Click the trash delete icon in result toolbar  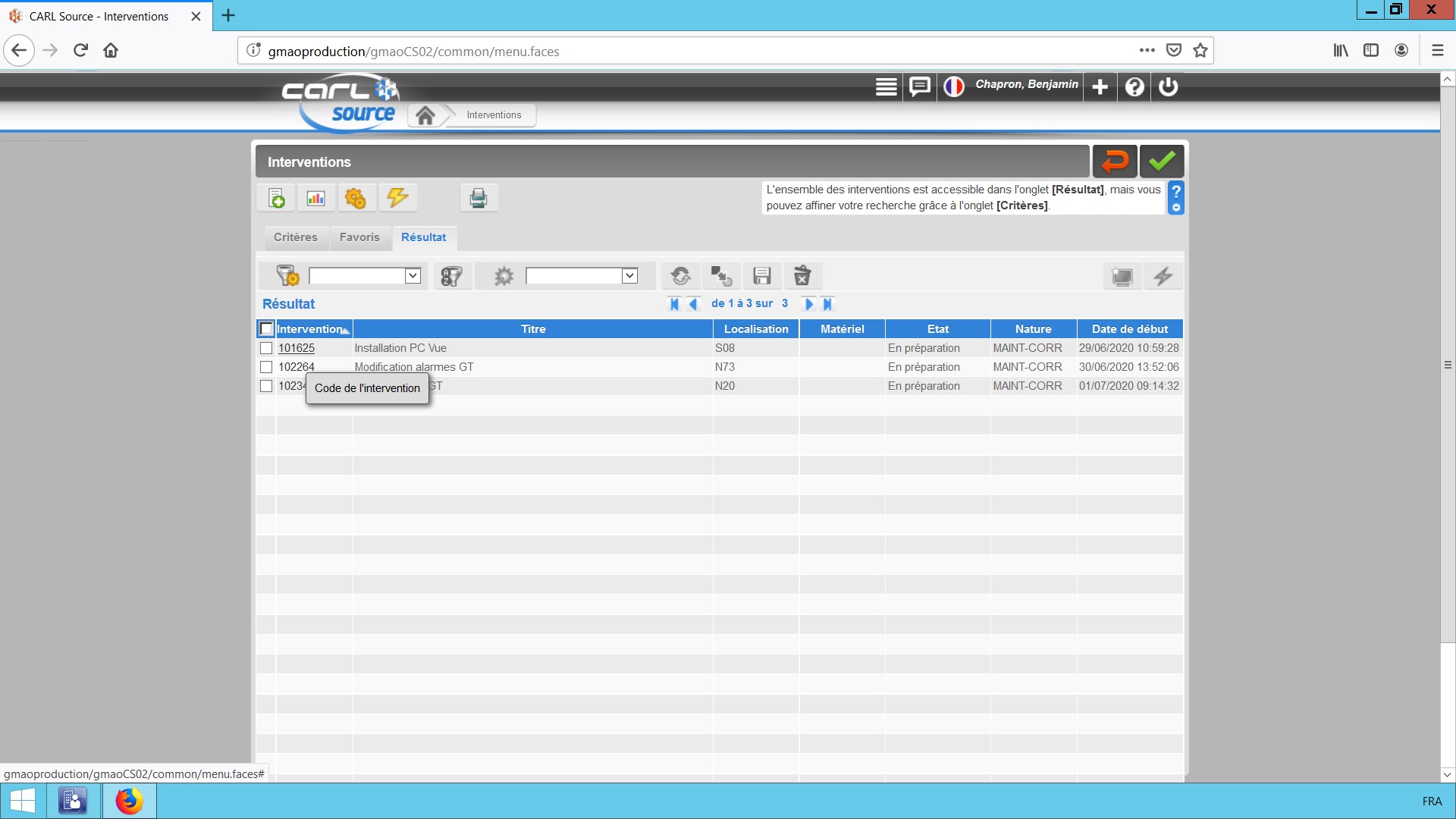coord(802,276)
